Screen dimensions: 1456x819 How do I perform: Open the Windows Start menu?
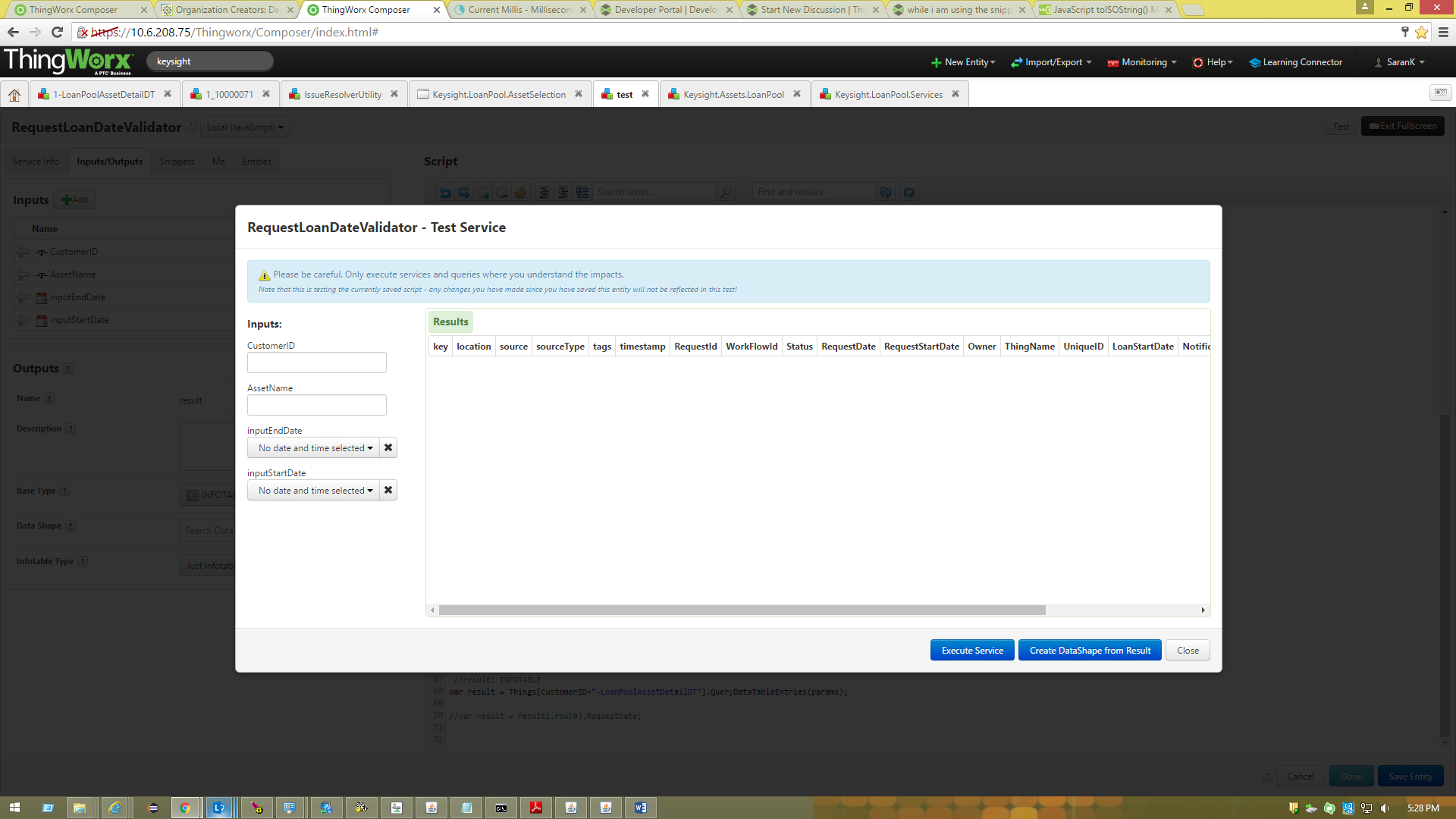[14, 808]
